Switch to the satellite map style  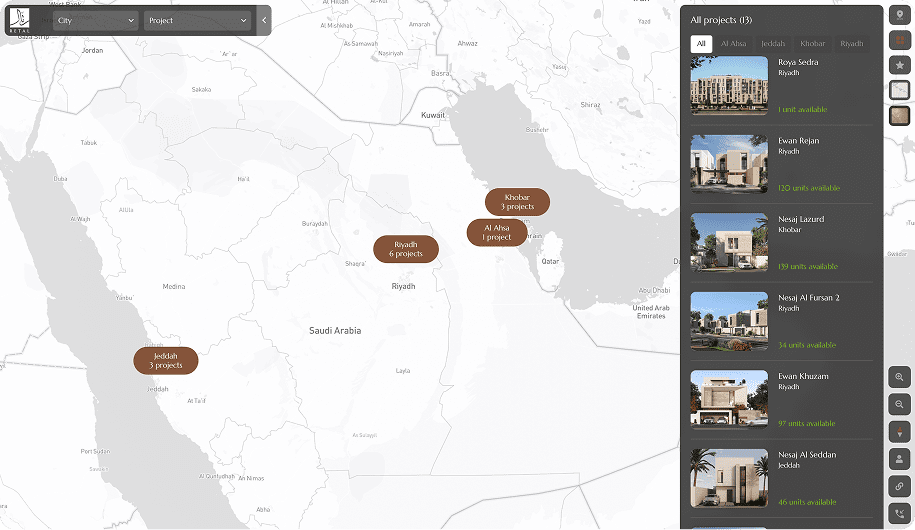coord(900,115)
